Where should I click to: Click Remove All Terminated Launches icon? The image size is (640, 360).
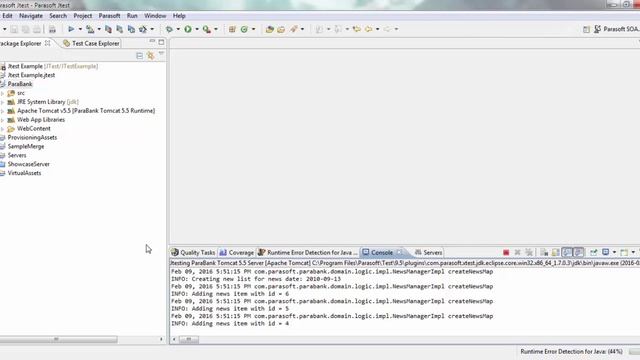529,253
